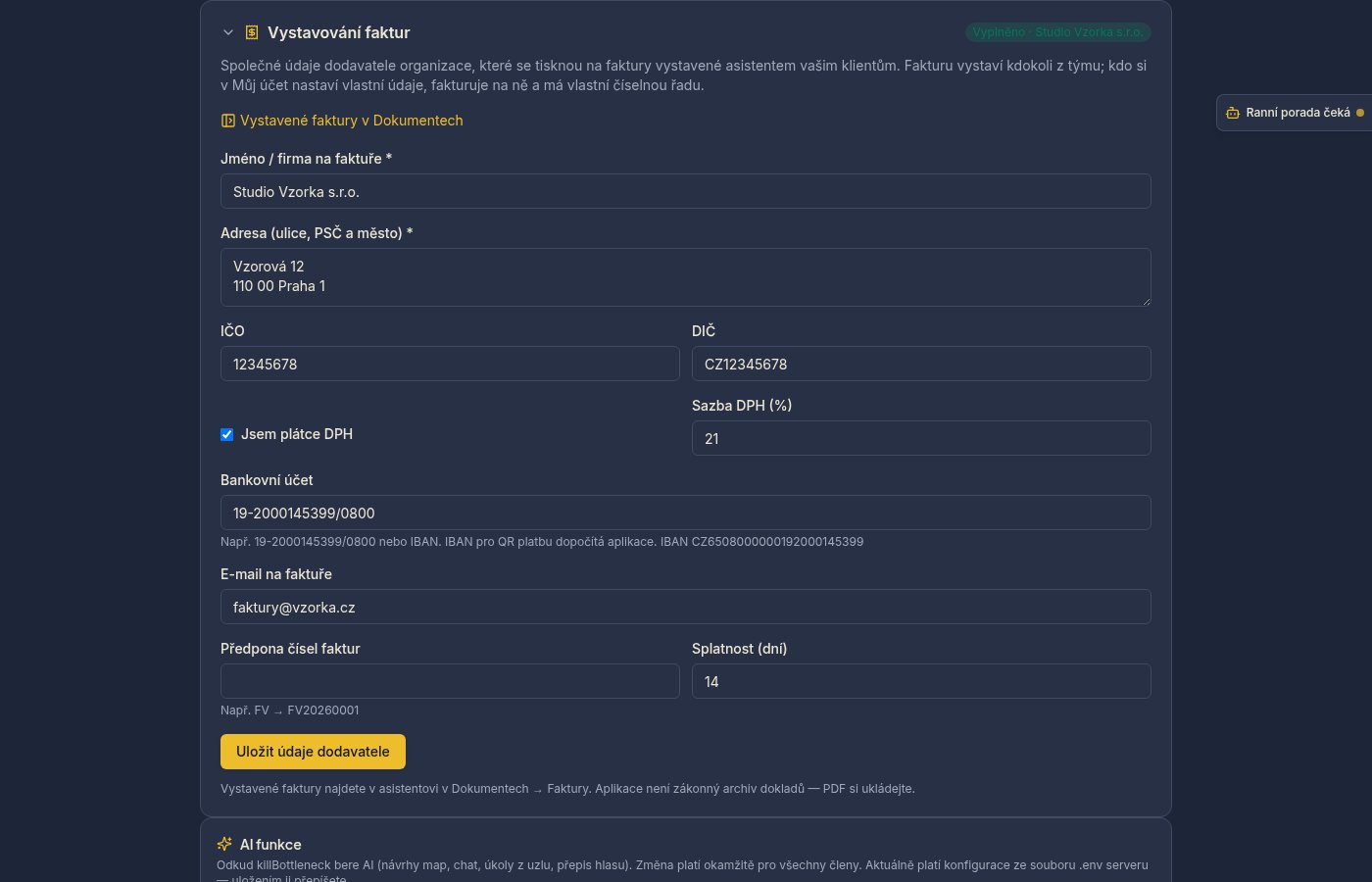This screenshot has height=882, width=1372.
Task: Select the E-mail na faktuře field
Action: tap(686, 607)
